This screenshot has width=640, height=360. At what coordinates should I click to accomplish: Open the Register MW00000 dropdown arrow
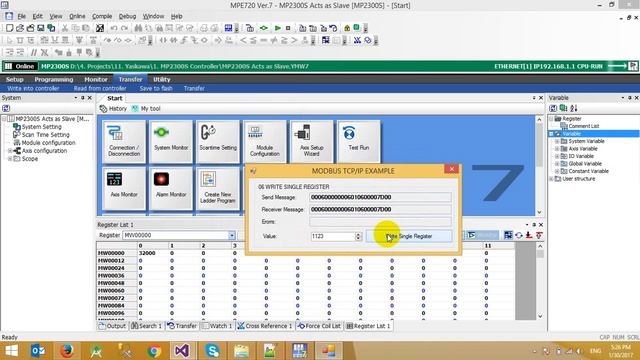[x=231, y=236]
